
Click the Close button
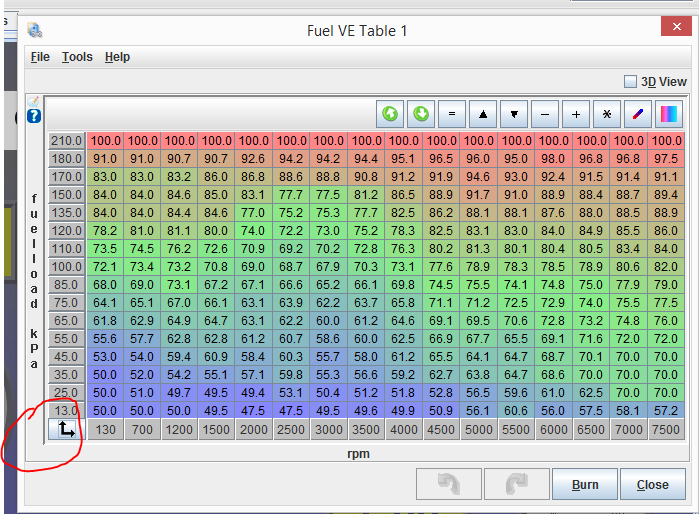[652, 485]
